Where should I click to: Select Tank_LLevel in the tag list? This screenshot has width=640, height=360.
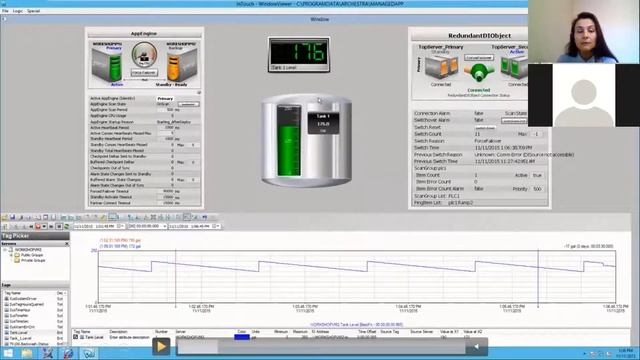20,338
